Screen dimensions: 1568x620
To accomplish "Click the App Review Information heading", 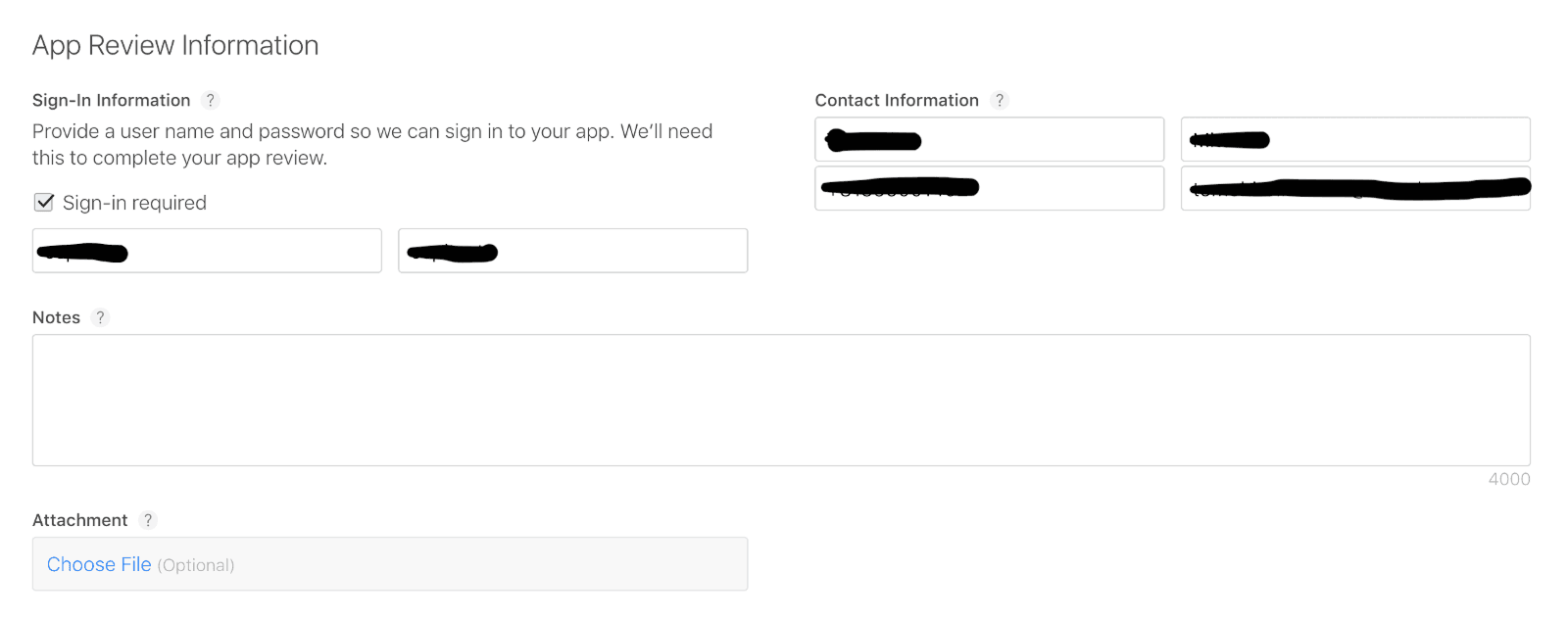I will (175, 46).
